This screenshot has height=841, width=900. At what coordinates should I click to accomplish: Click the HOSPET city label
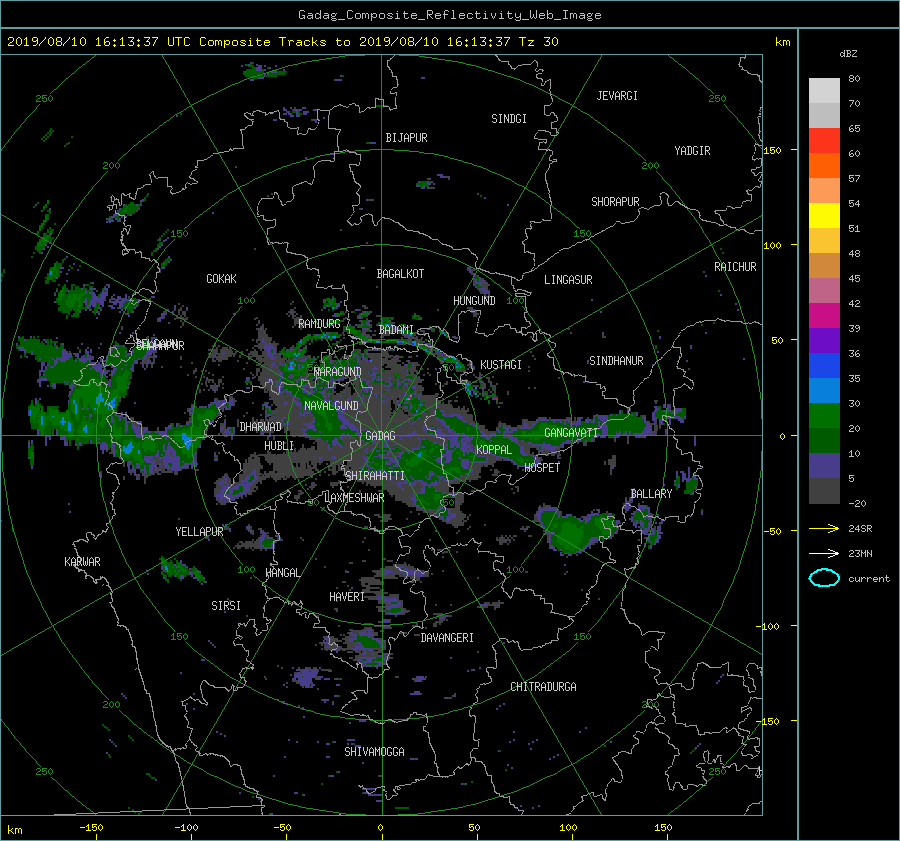click(x=542, y=468)
